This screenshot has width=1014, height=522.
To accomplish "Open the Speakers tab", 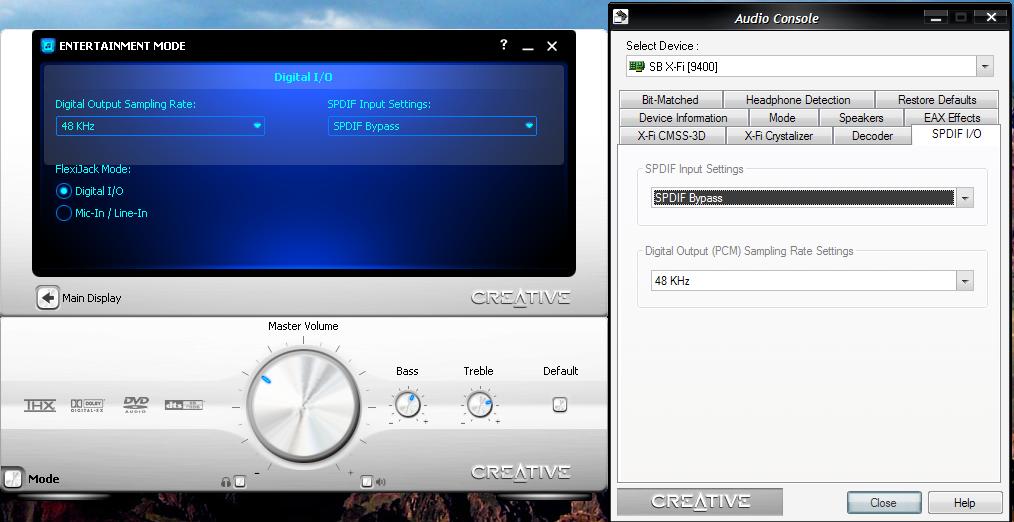I will 861,118.
